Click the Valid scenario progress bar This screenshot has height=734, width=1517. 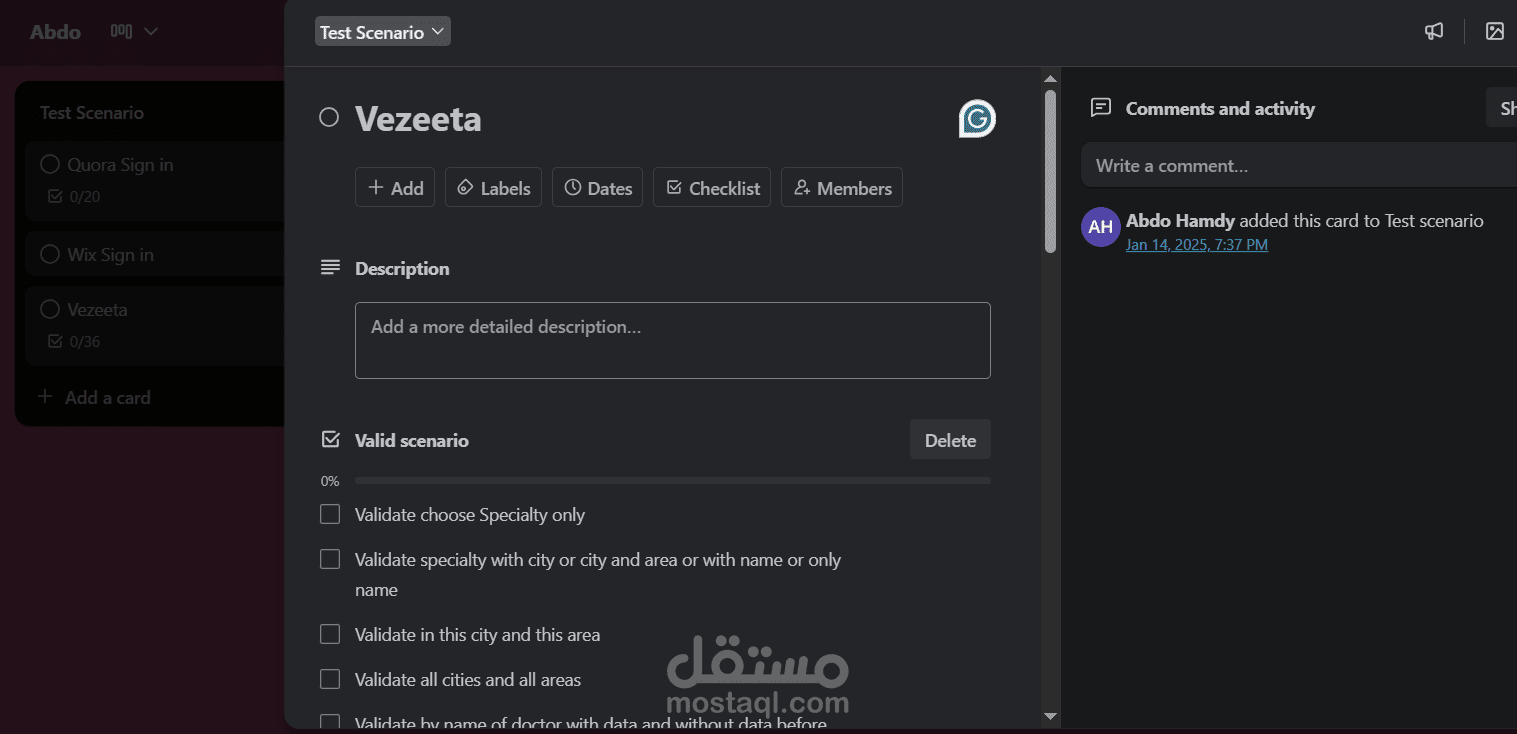[x=673, y=481]
